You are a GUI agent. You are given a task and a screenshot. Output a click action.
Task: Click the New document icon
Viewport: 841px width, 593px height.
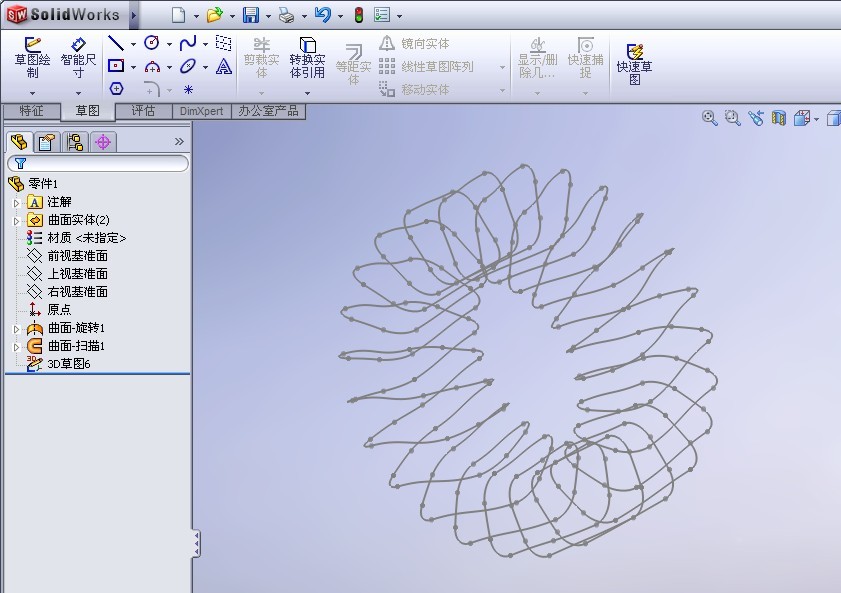pos(179,15)
